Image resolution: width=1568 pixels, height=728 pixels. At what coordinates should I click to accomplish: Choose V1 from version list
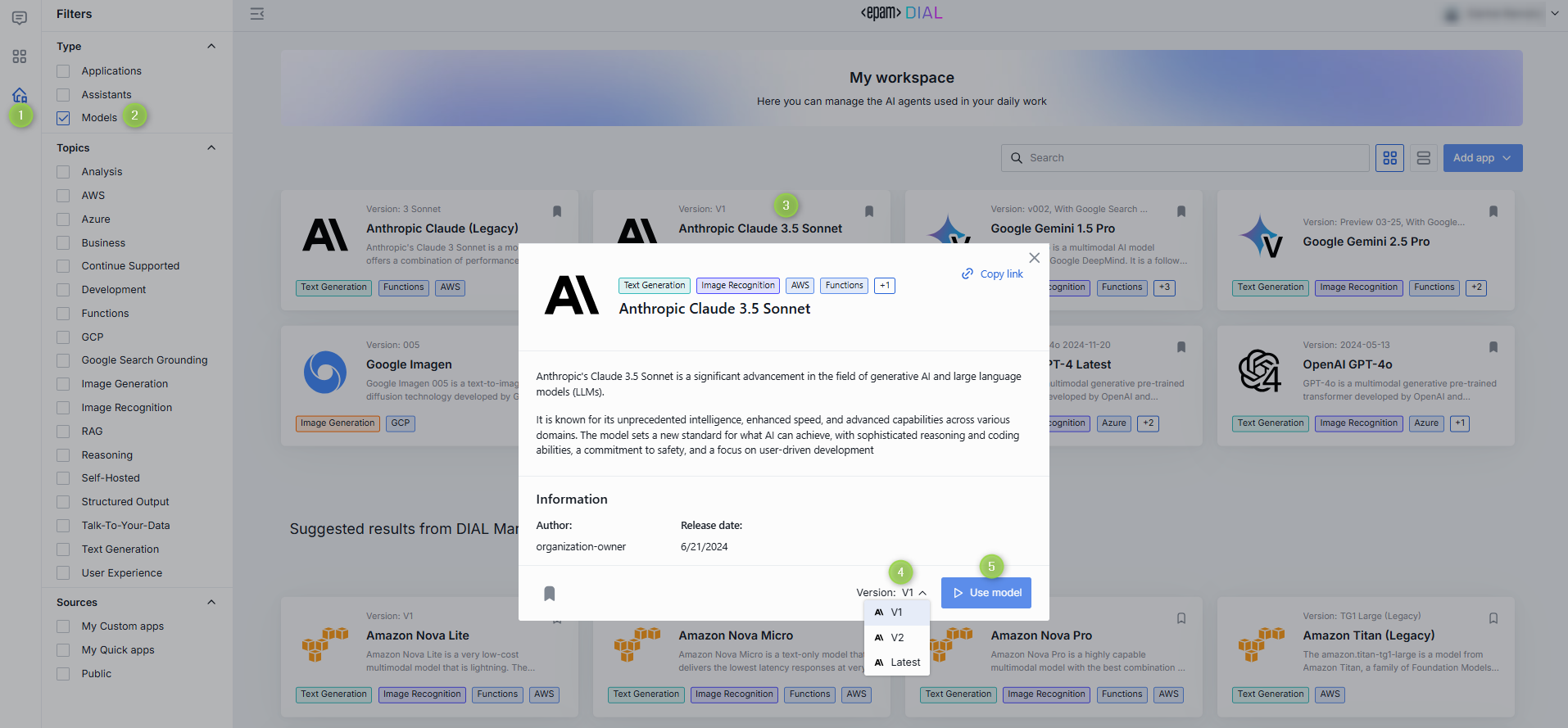click(x=897, y=613)
